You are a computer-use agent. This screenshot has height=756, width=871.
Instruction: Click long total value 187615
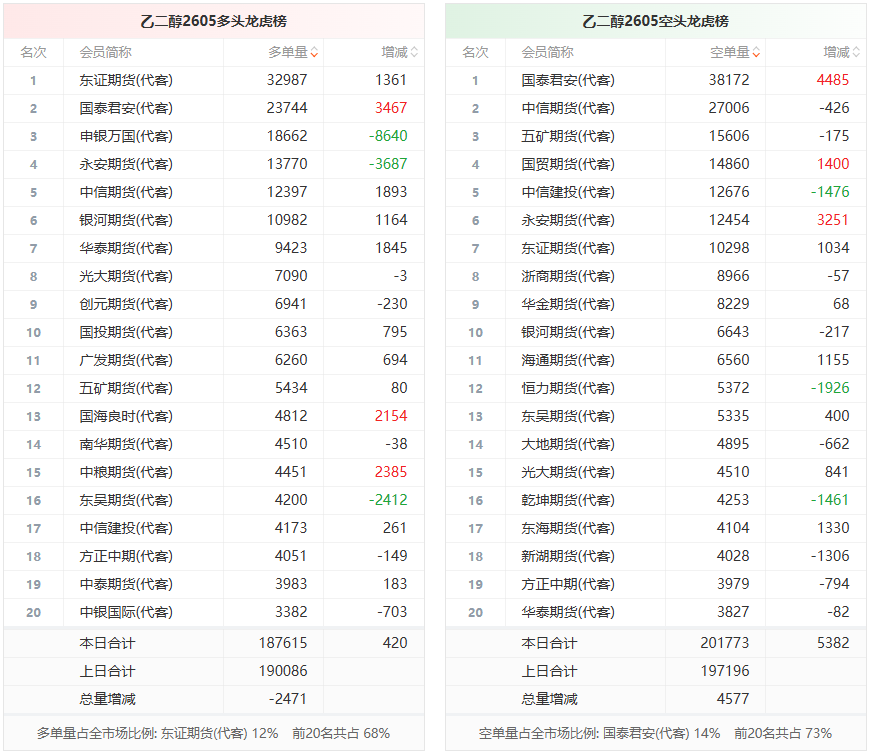(x=283, y=643)
